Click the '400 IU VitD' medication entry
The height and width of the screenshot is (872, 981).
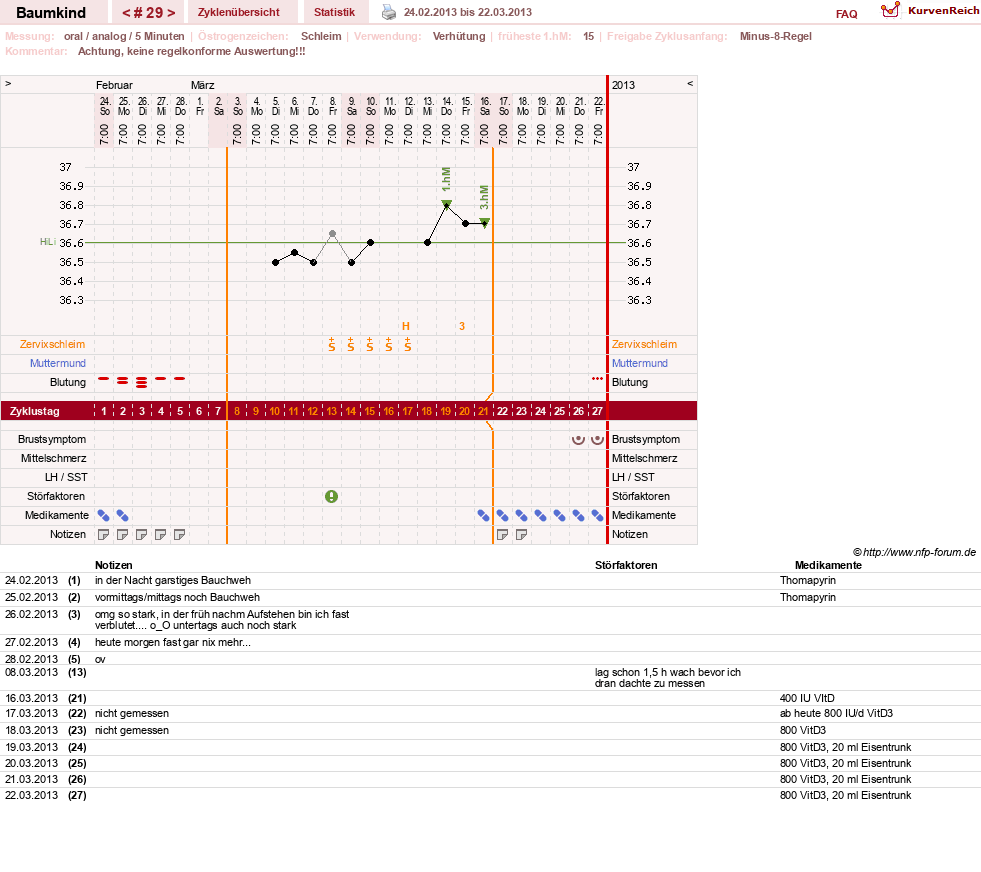click(x=807, y=698)
